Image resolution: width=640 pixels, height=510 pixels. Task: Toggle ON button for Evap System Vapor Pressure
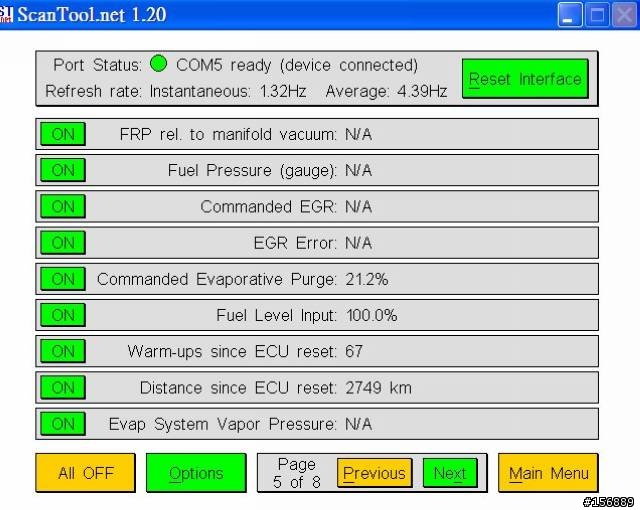[63, 424]
